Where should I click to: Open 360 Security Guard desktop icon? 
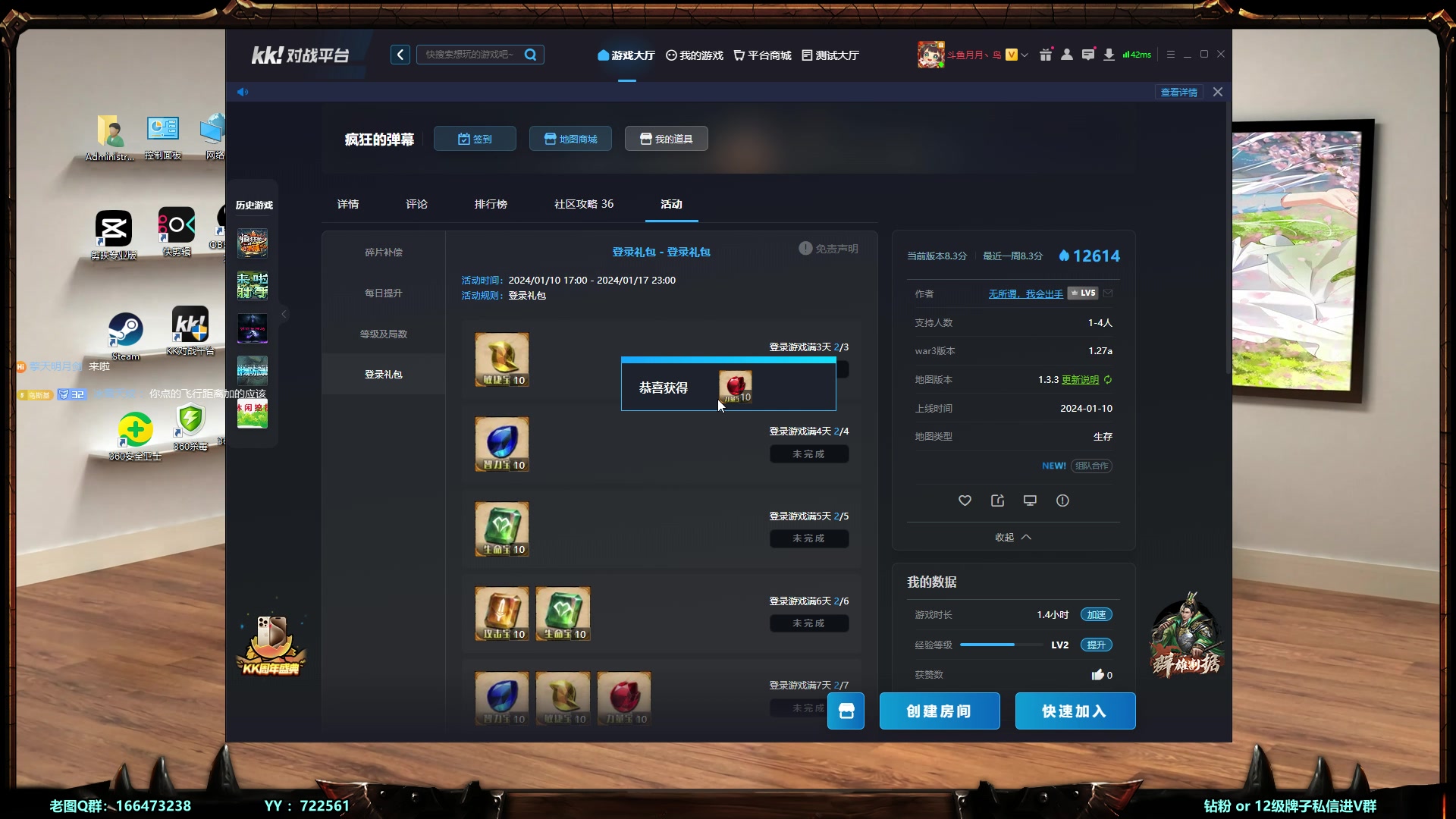(135, 436)
